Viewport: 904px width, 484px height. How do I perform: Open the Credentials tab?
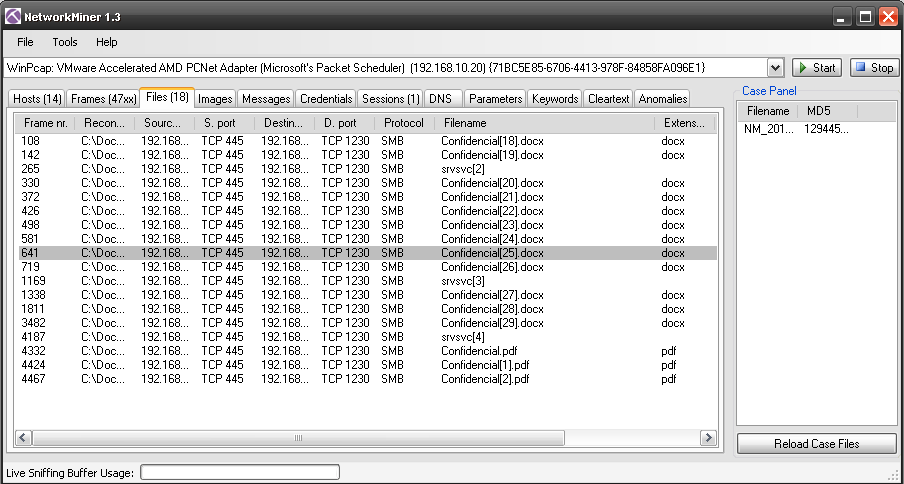tap(326, 99)
